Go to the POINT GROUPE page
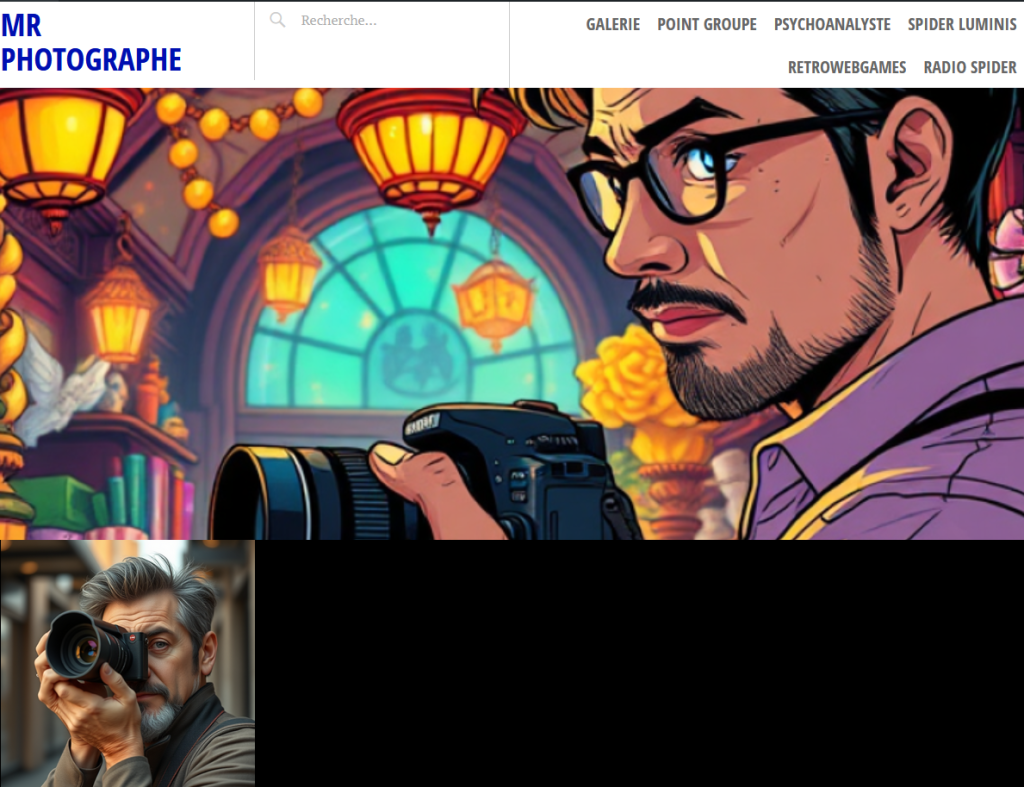Viewport: 1024px width, 787px height. pyautogui.click(x=706, y=24)
